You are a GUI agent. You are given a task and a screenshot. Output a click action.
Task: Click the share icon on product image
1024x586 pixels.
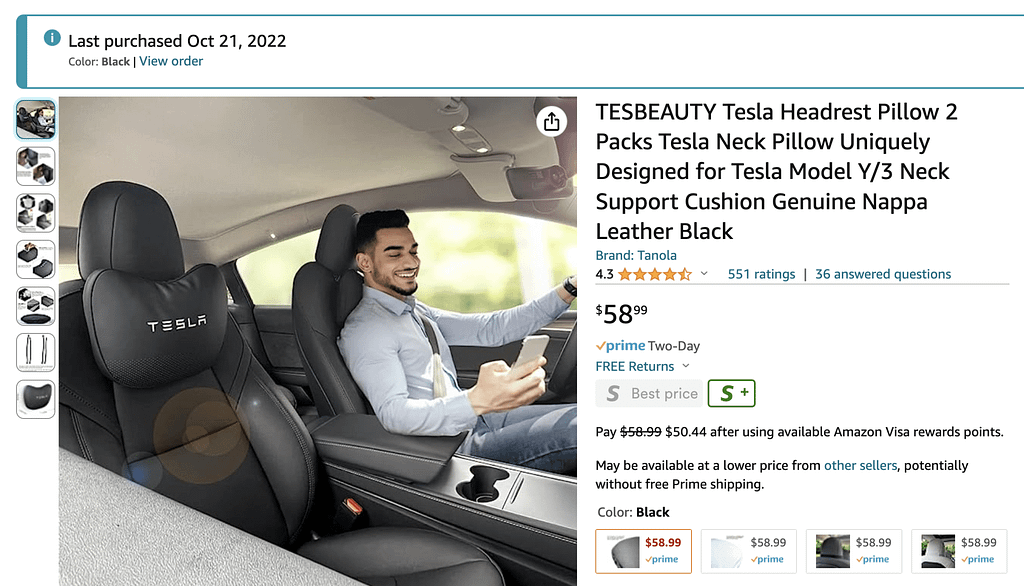click(551, 122)
